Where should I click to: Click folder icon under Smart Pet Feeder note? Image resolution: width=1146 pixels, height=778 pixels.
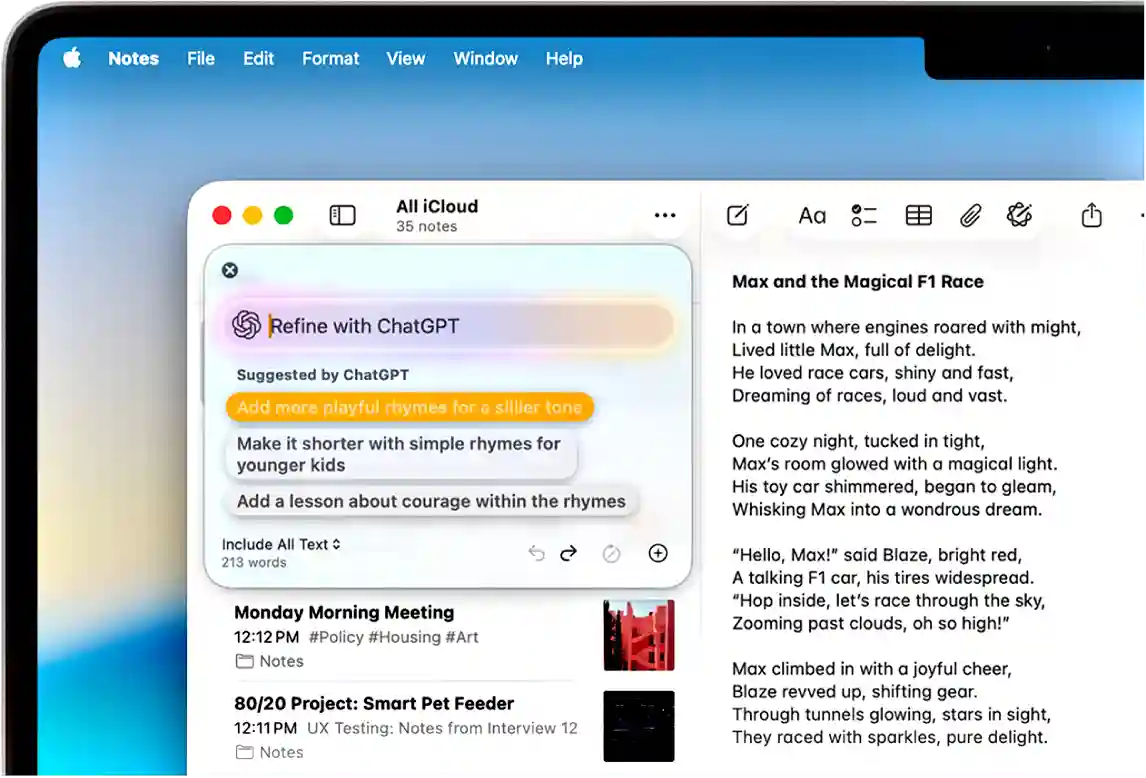click(245, 752)
